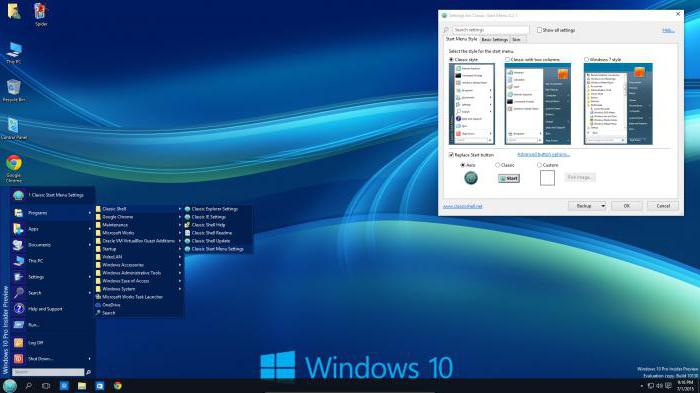
Task: Expand the VideoLAN folder arrow
Action: 180,257
